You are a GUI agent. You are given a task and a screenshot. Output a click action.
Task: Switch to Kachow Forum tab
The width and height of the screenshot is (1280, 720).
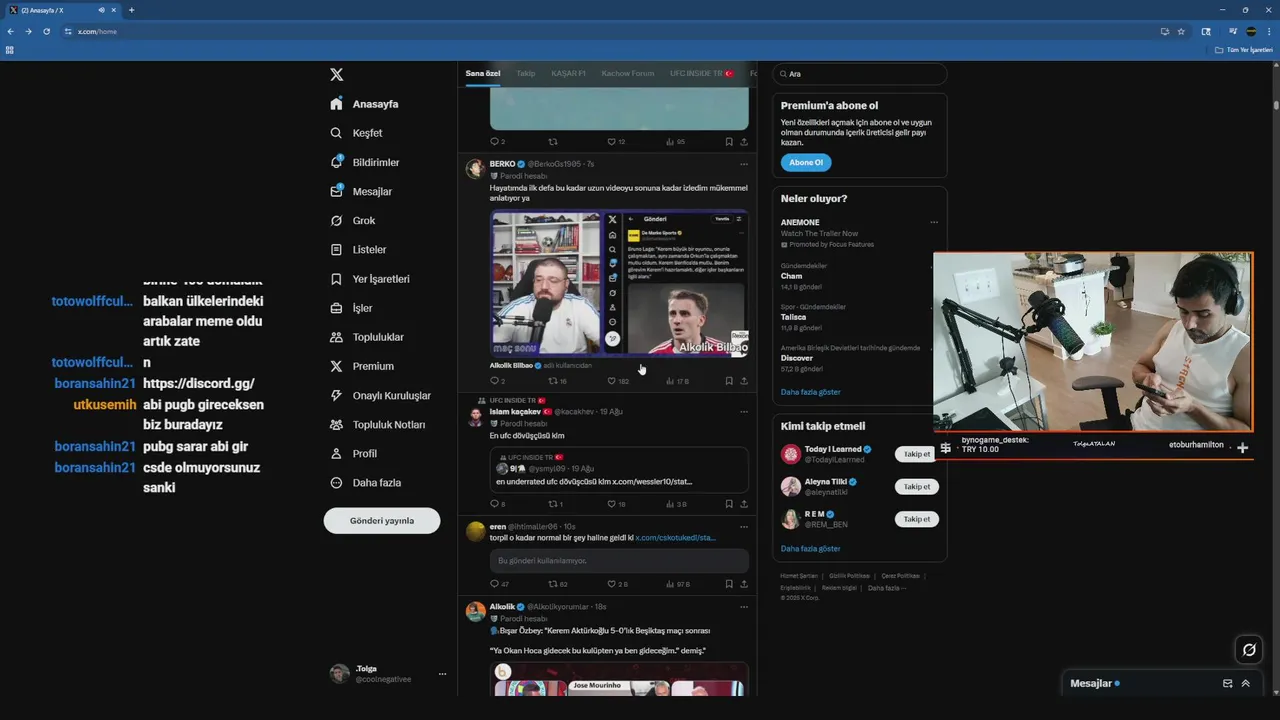(628, 73)
